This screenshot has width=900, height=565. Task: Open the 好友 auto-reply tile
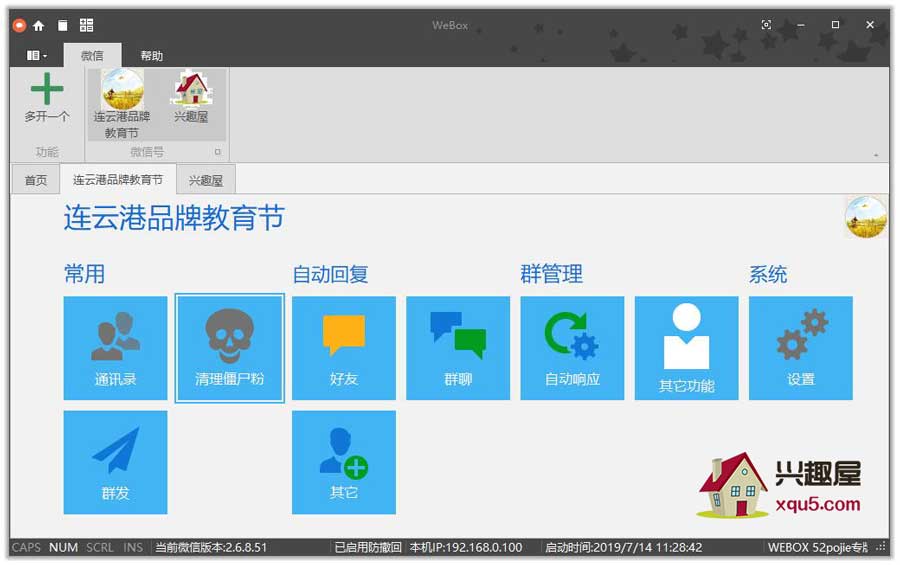tap(344, 348)
